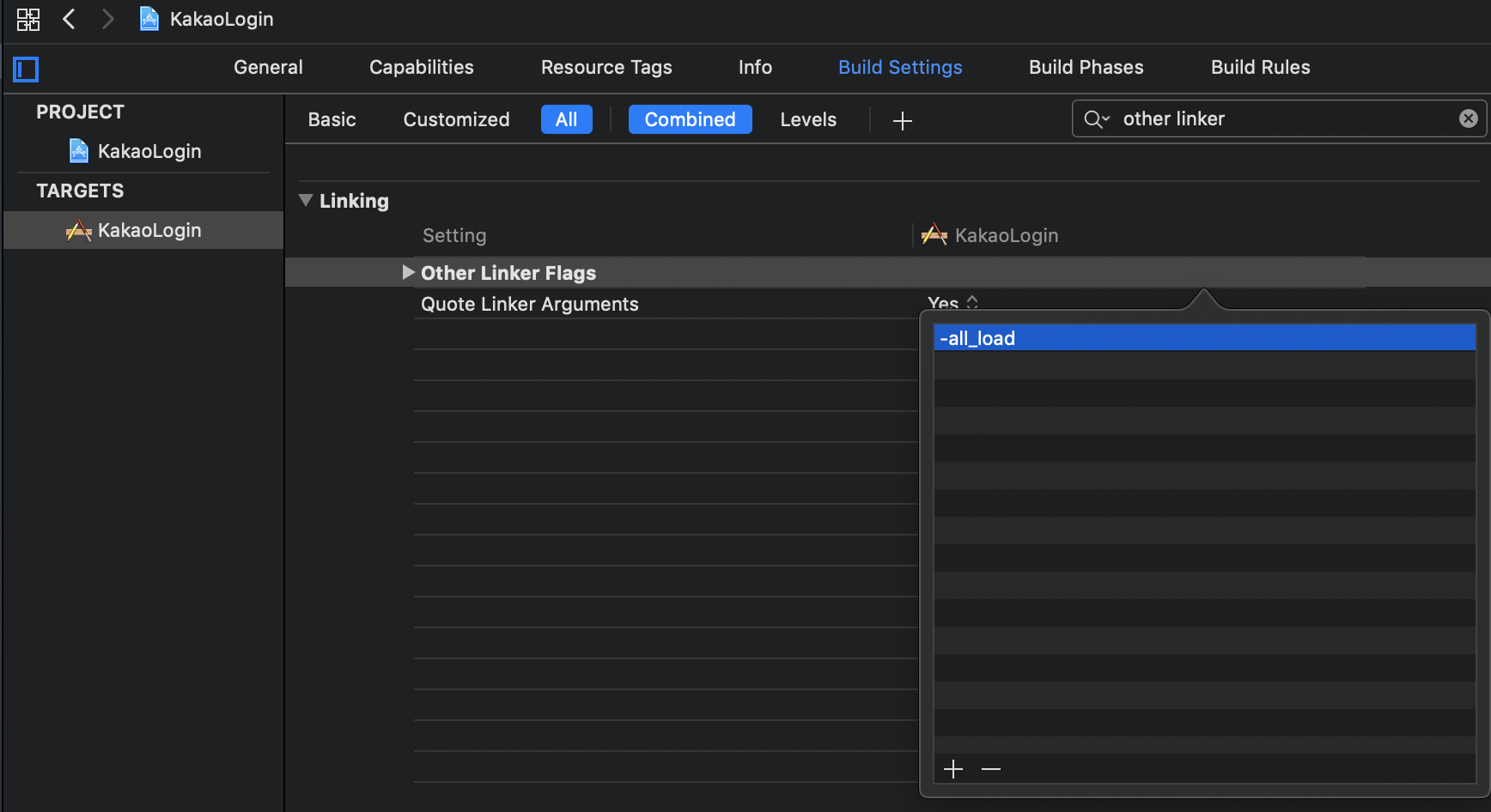Remove selected linker flag with minus
The width and height of the screenshot is (1491, 812).
(991, 769)
